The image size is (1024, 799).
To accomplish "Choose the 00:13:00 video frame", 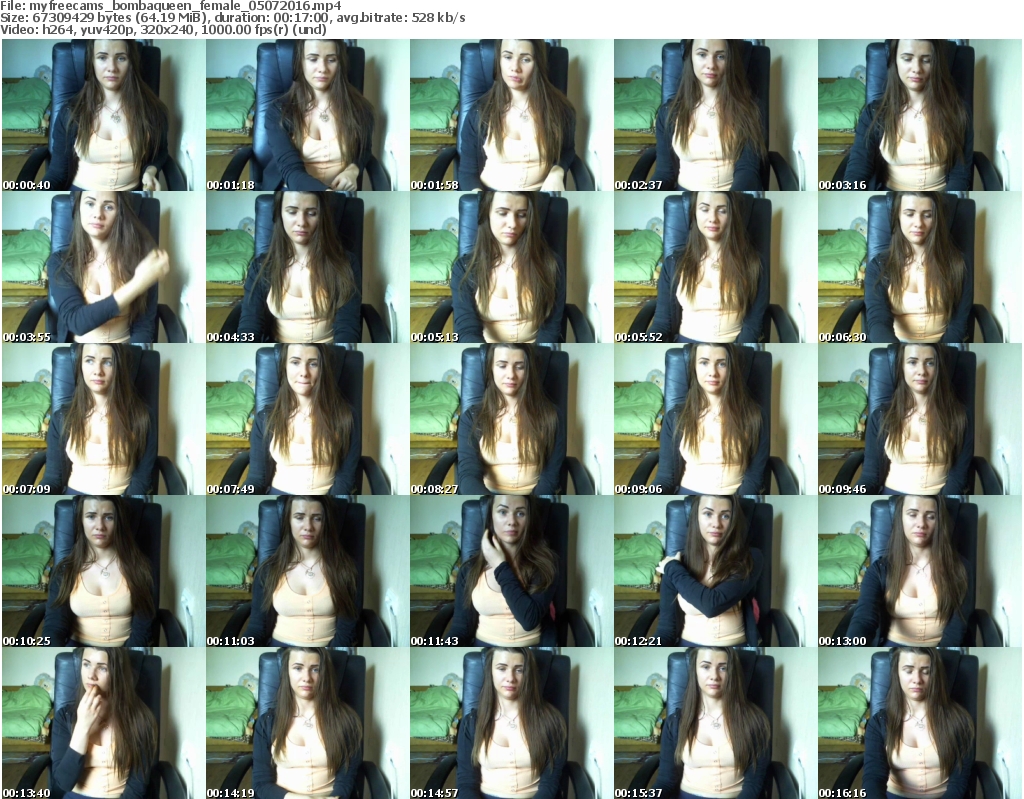I will click(920, 571).
